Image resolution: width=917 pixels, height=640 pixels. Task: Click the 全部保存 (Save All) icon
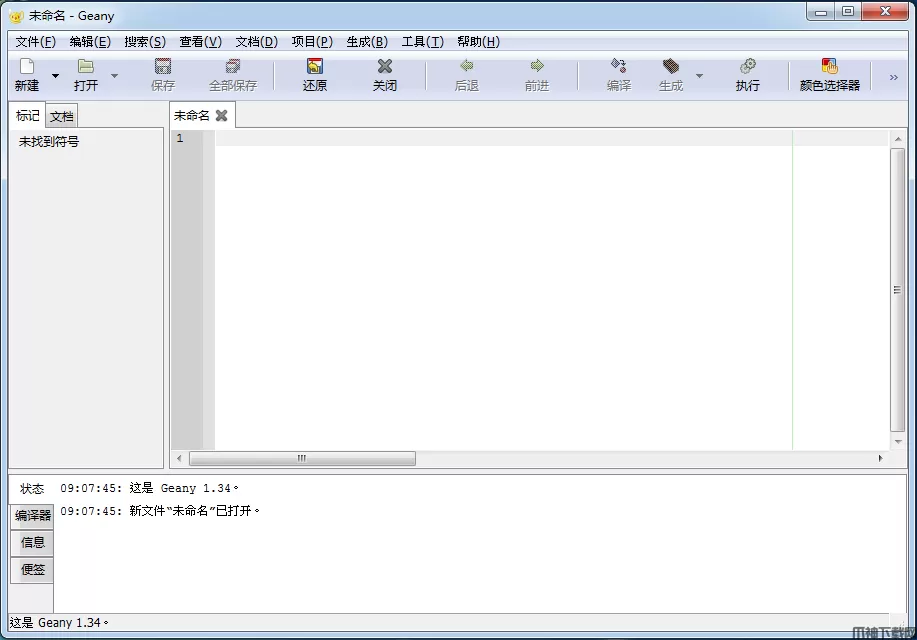click(233, 66)
